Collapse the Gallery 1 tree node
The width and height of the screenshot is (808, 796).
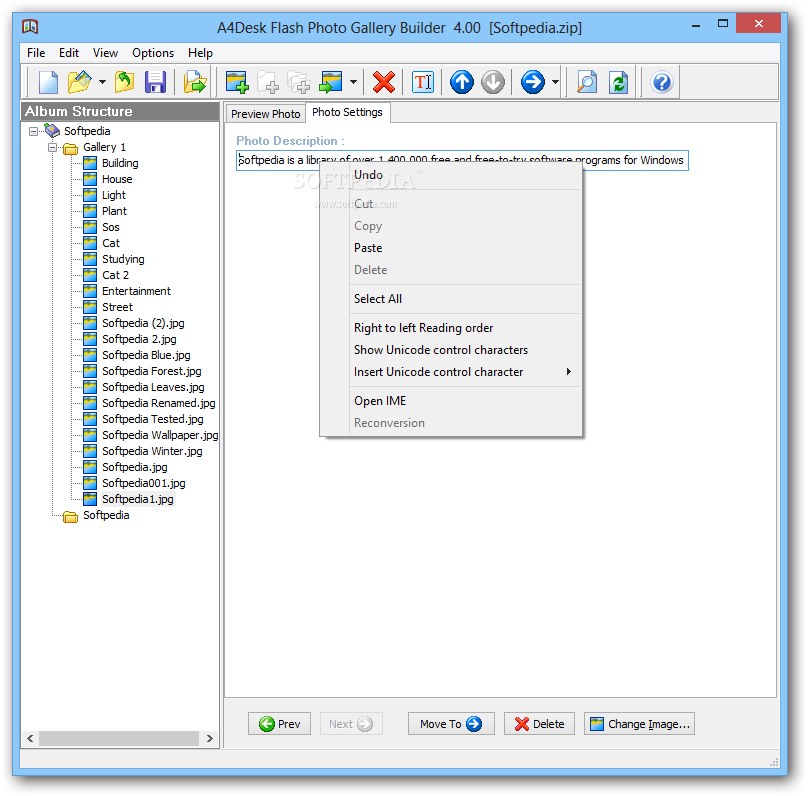point(52,147)
